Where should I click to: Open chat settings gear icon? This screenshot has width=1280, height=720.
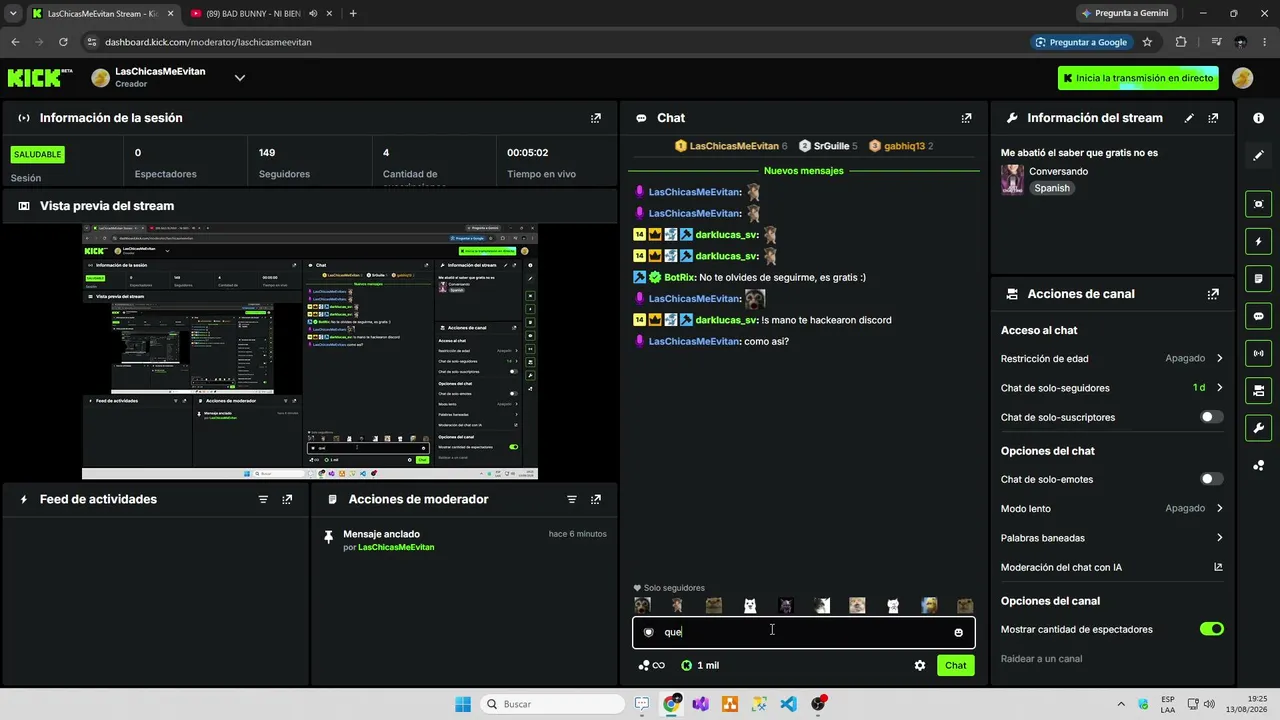(x=920, y=665)
